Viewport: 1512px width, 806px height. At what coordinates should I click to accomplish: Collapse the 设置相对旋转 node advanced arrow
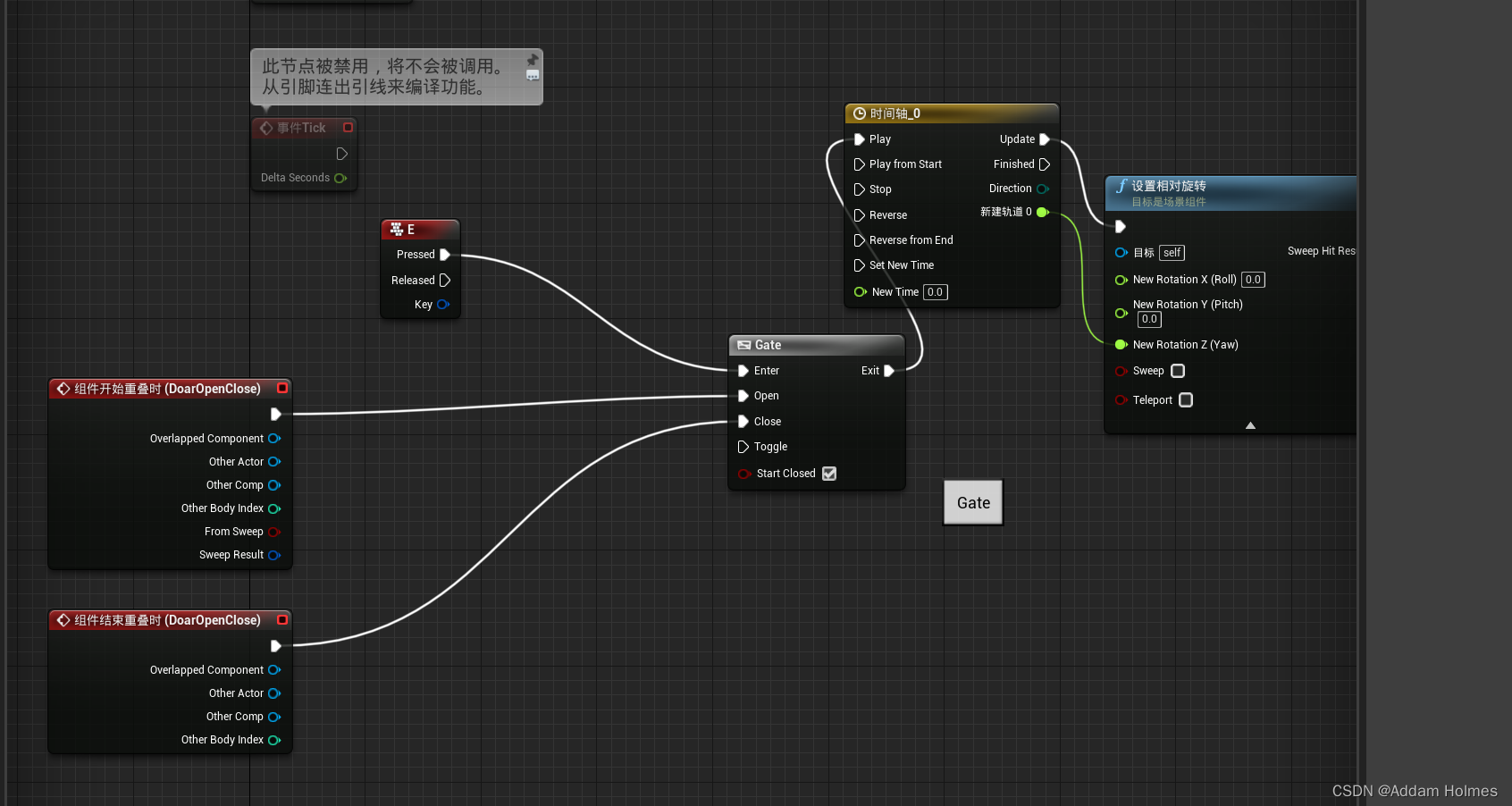pyautogui.click(x=1250, y=425)
